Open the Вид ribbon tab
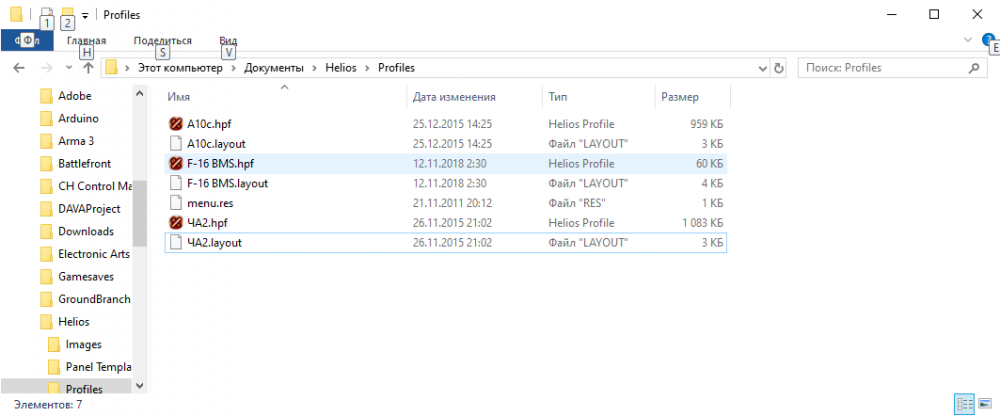The width and height of the screenshot is (1000, 416). pos(227,40)
